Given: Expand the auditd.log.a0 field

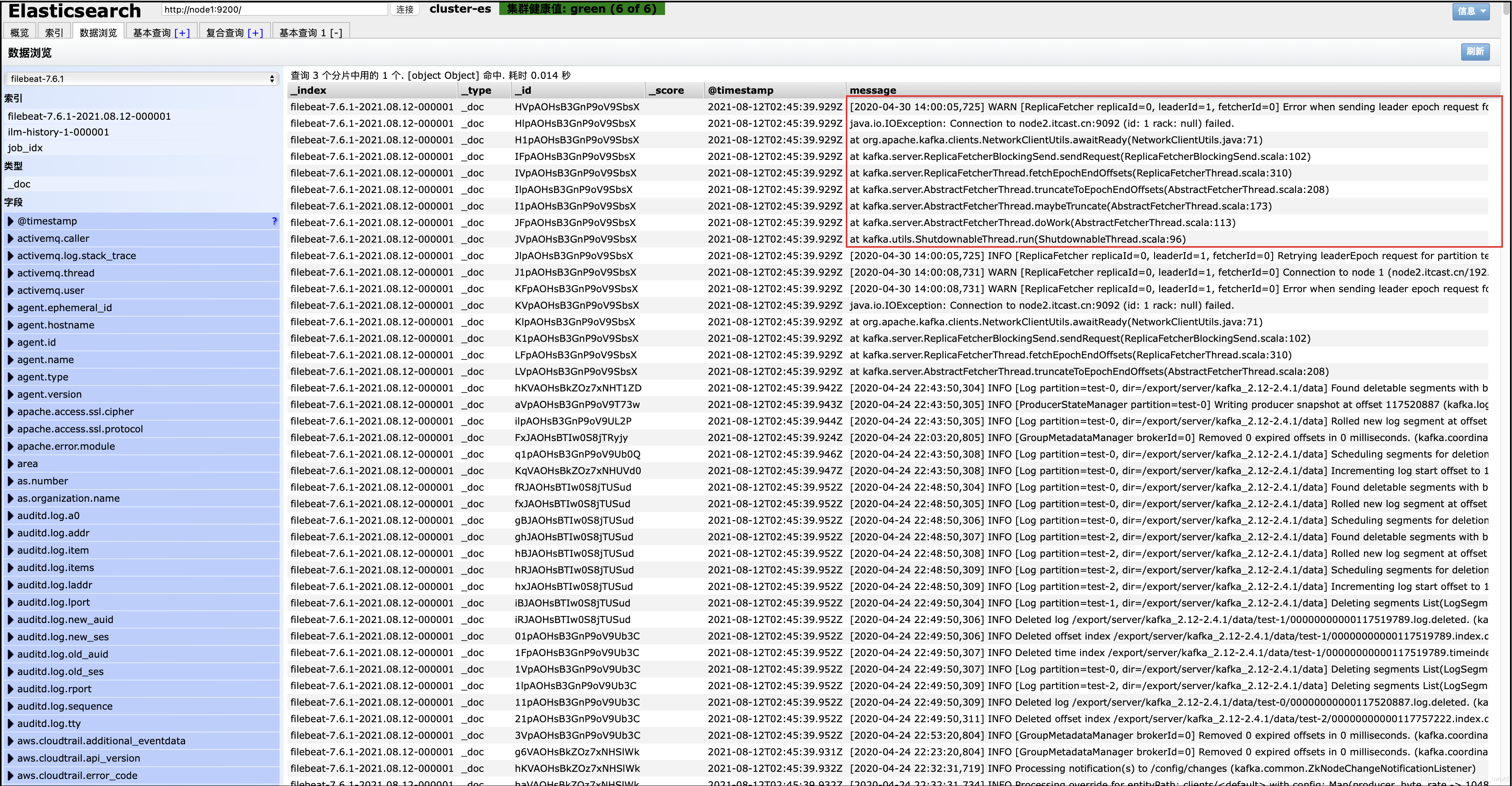Looking at the screenshot, I should pyautogui.click(x=141, y=515).
